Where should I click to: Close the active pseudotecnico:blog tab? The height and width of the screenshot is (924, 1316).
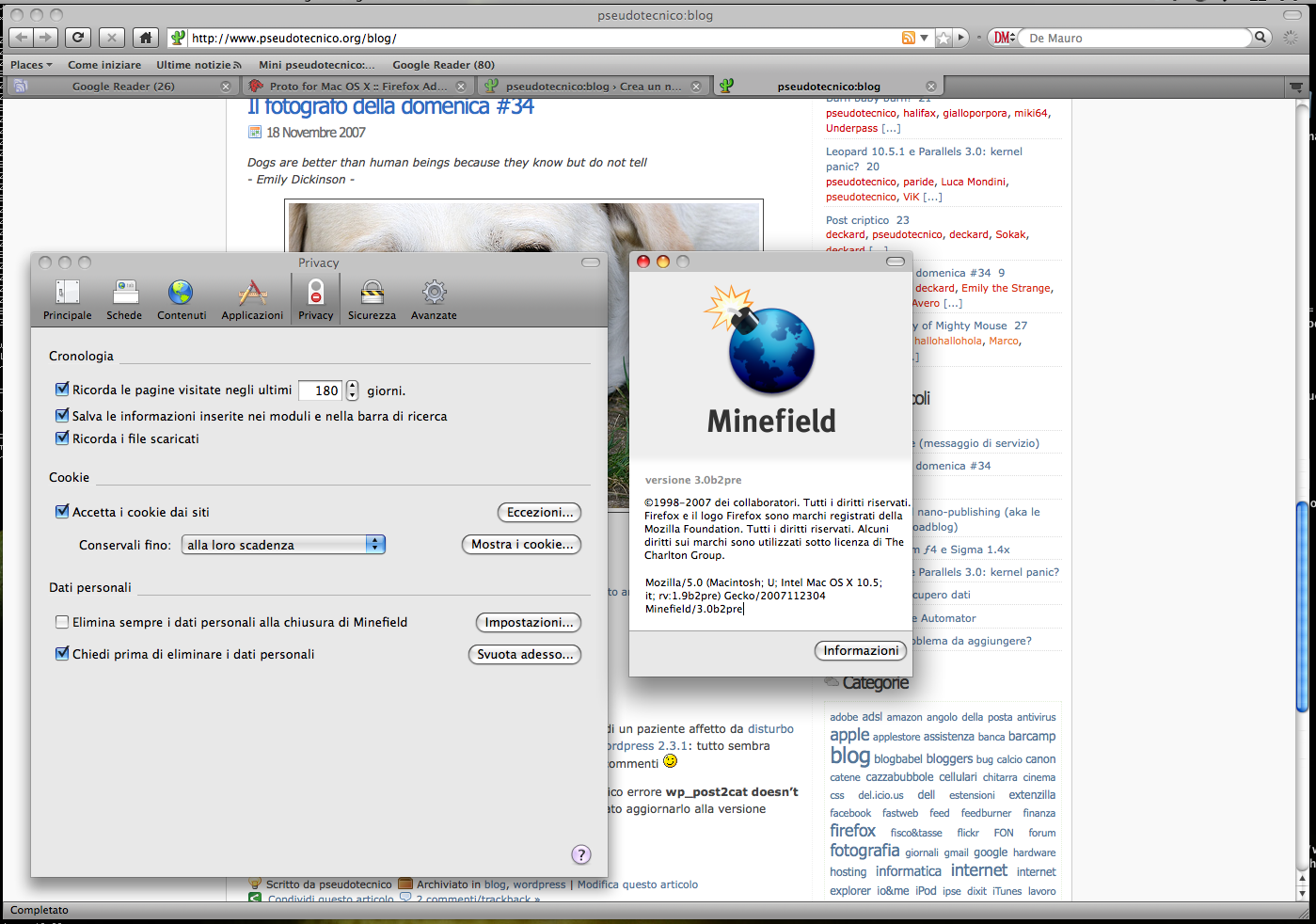(x=931, y=87)
